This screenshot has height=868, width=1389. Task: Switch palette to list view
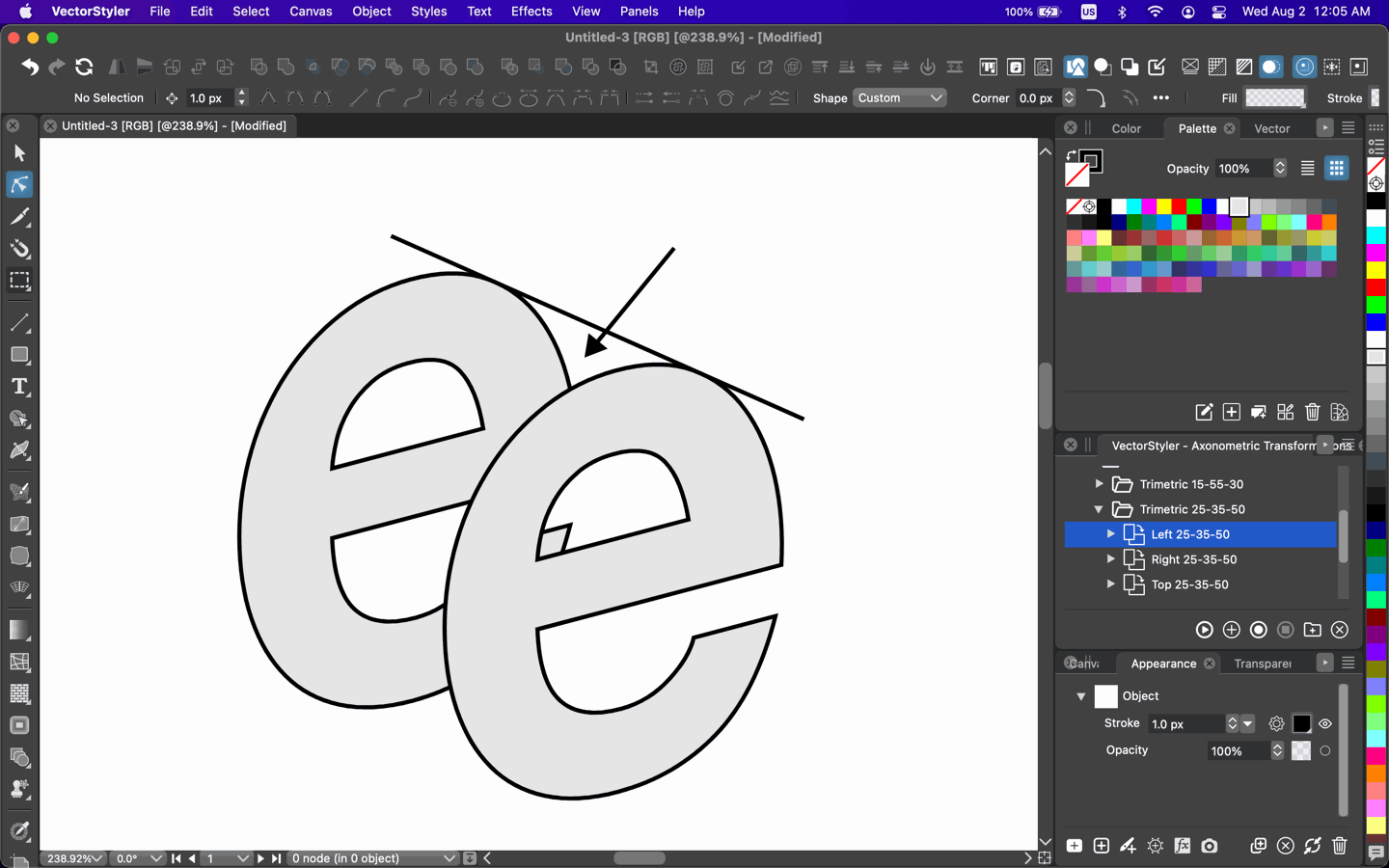click(x=1307, y=169)
